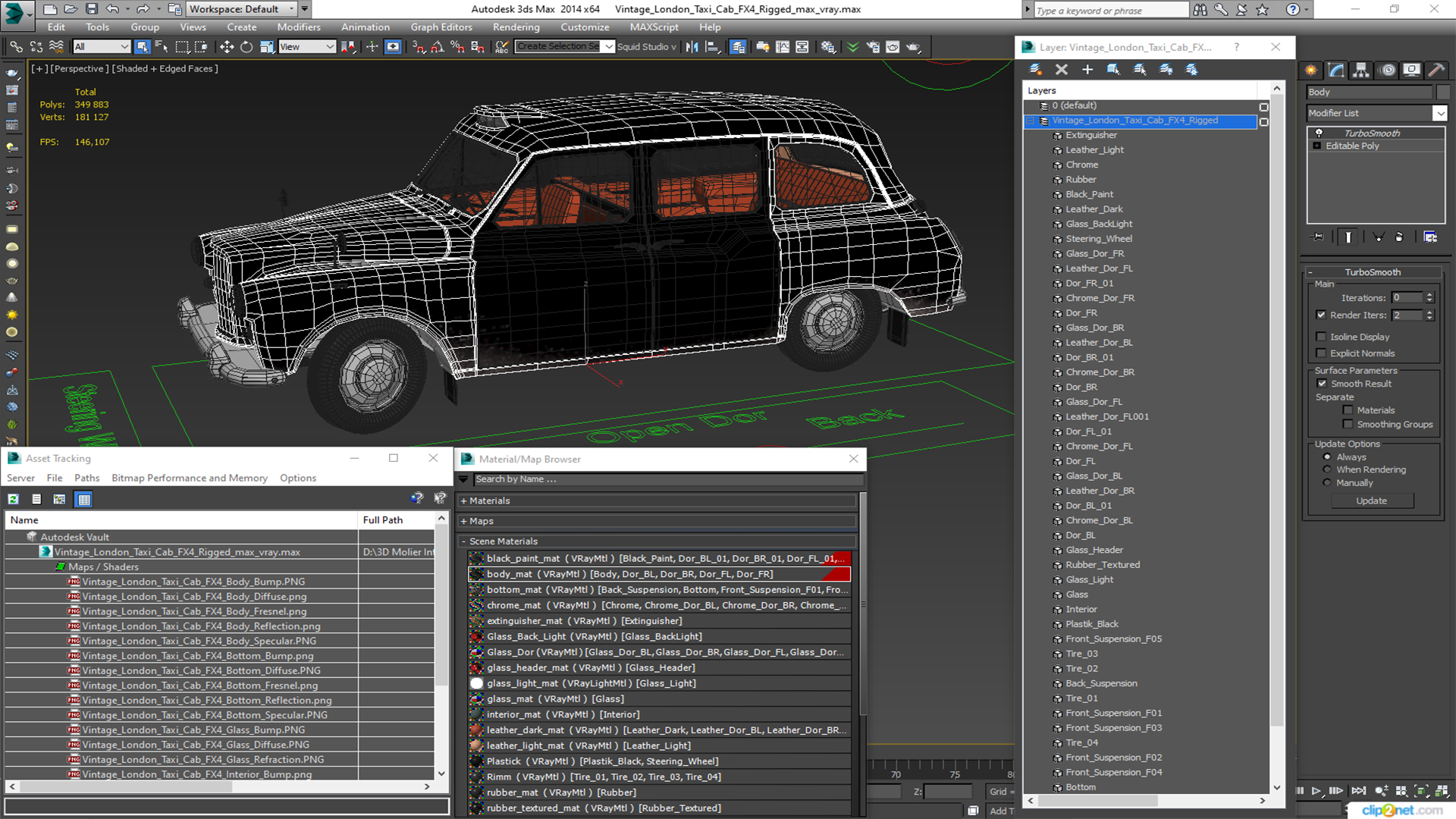Check the Smoothing Groups checkbox

point(1348,425)
